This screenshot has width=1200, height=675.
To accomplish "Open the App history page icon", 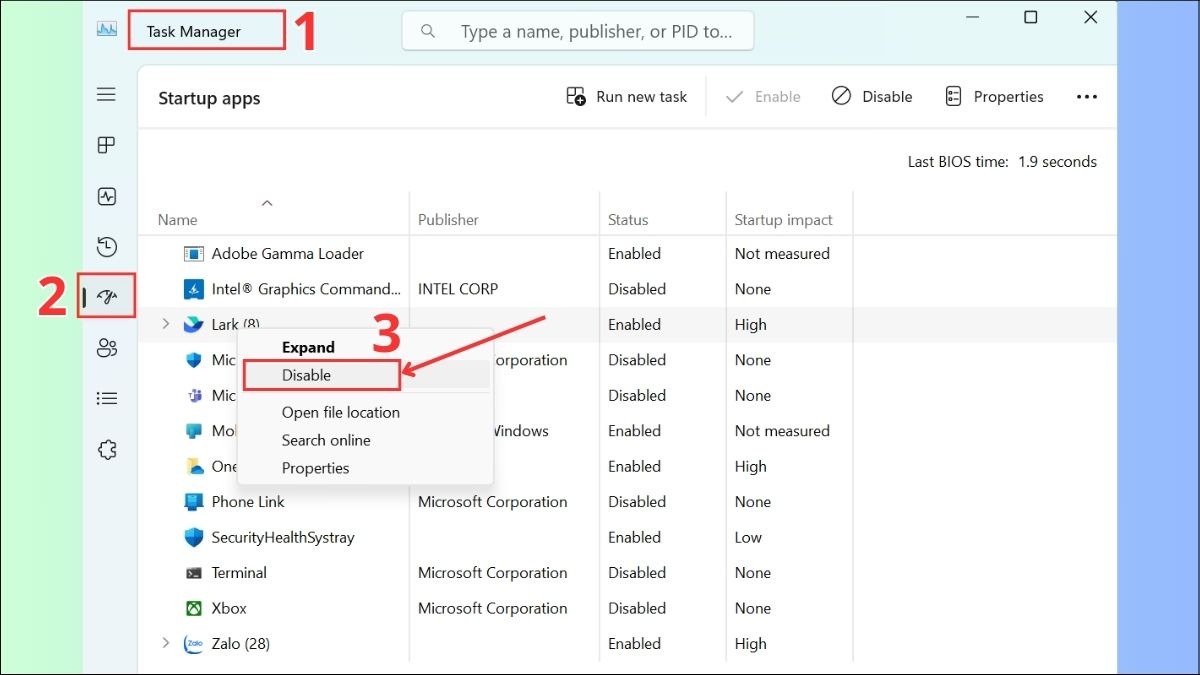I will pyautogui.click(x=106, y=247).
